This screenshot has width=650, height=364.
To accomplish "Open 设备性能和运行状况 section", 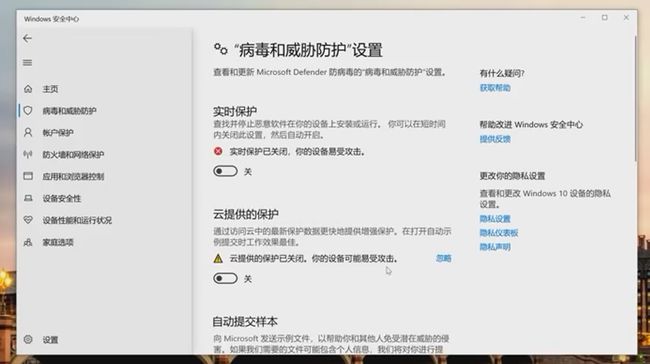I will pos(77,220).
